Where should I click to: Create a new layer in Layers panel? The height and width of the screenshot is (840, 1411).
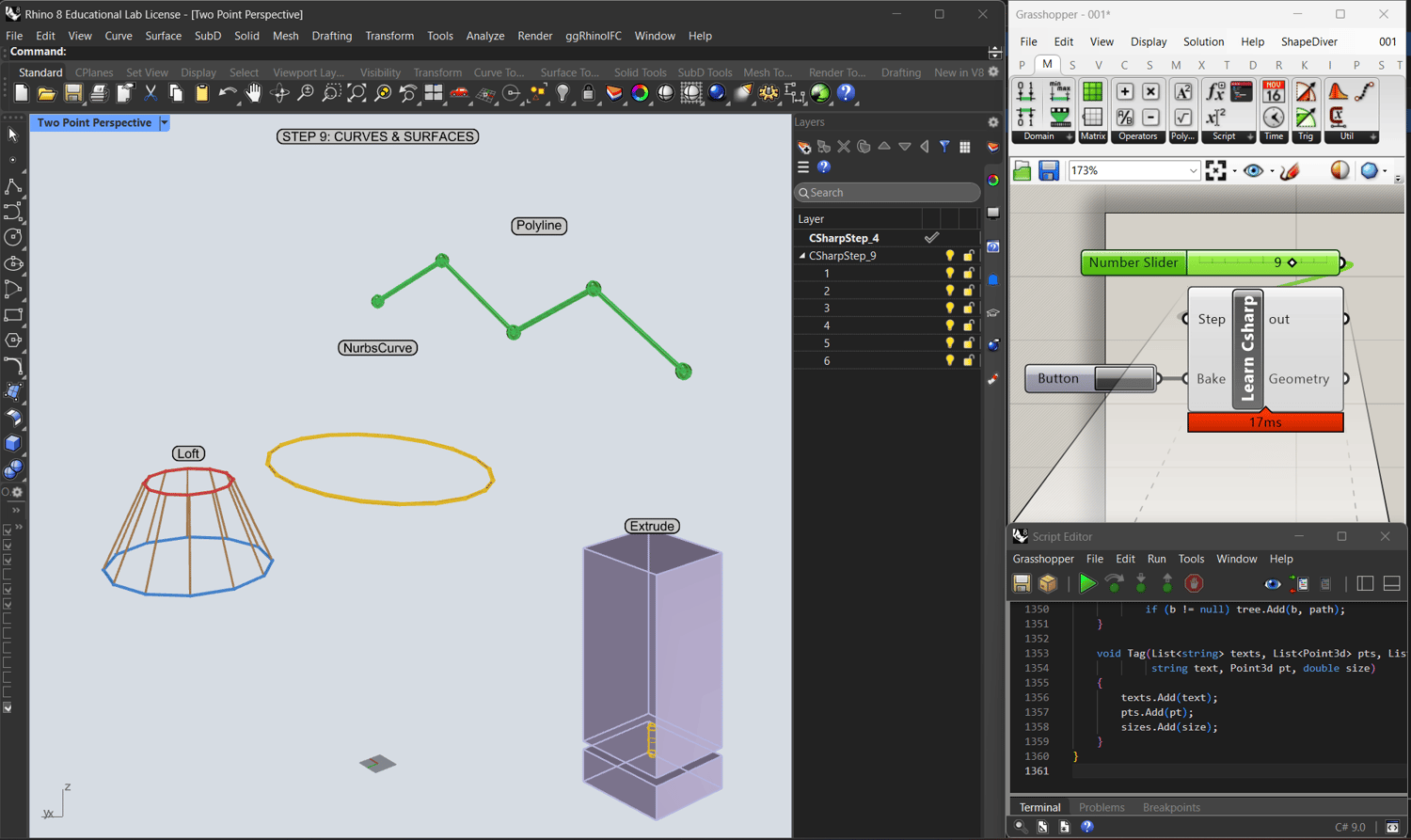click(803, 147)
